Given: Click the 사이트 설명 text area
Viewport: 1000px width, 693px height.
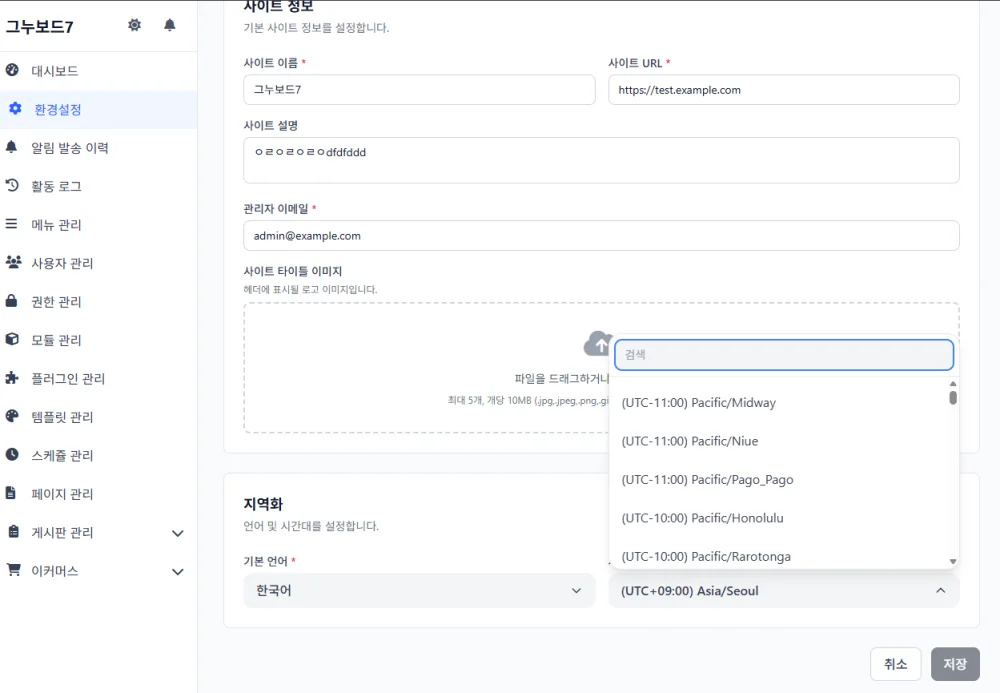Looking at the screenshot, I should click(601, 160).
